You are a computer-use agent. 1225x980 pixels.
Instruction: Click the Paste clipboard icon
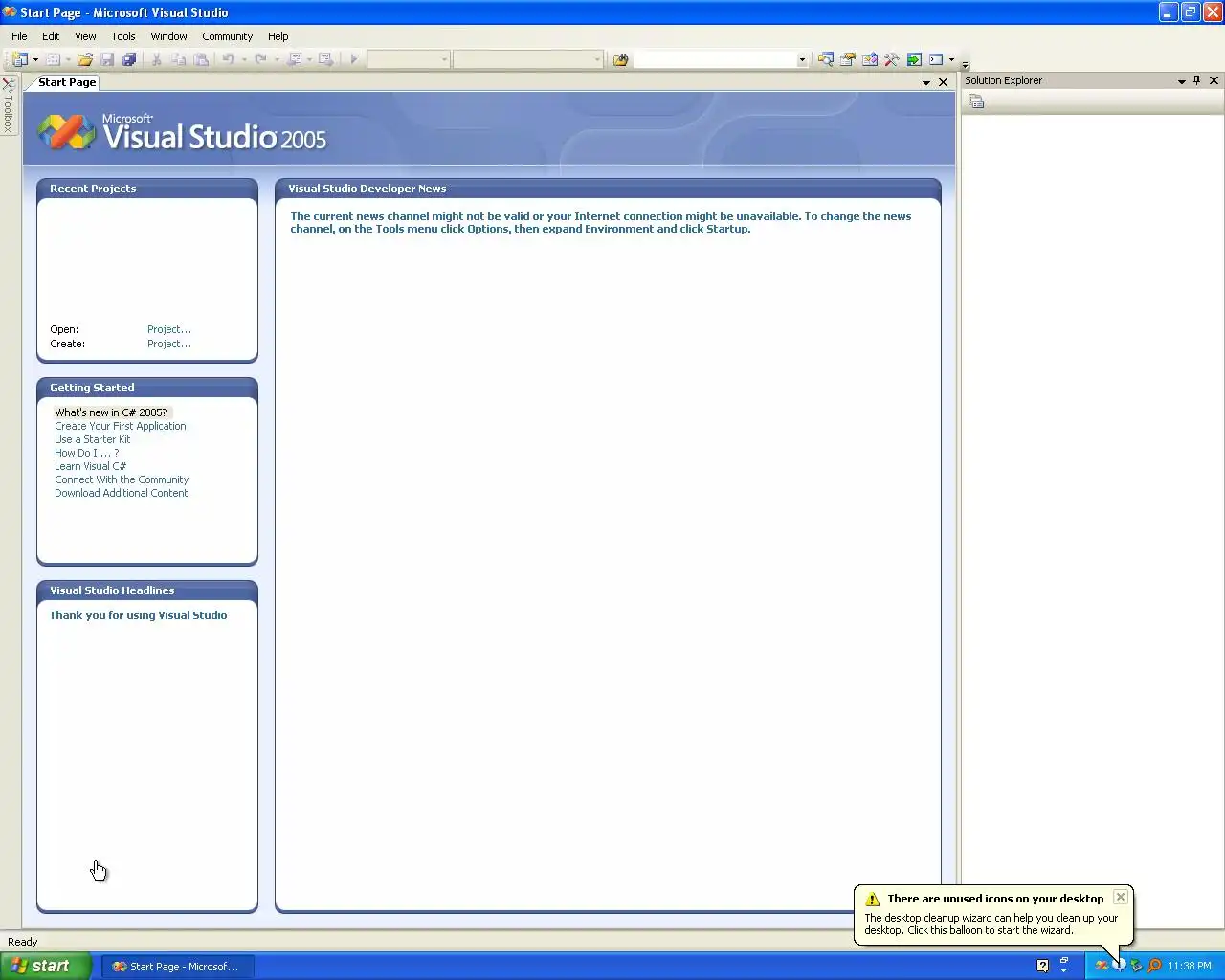(201, 59)
